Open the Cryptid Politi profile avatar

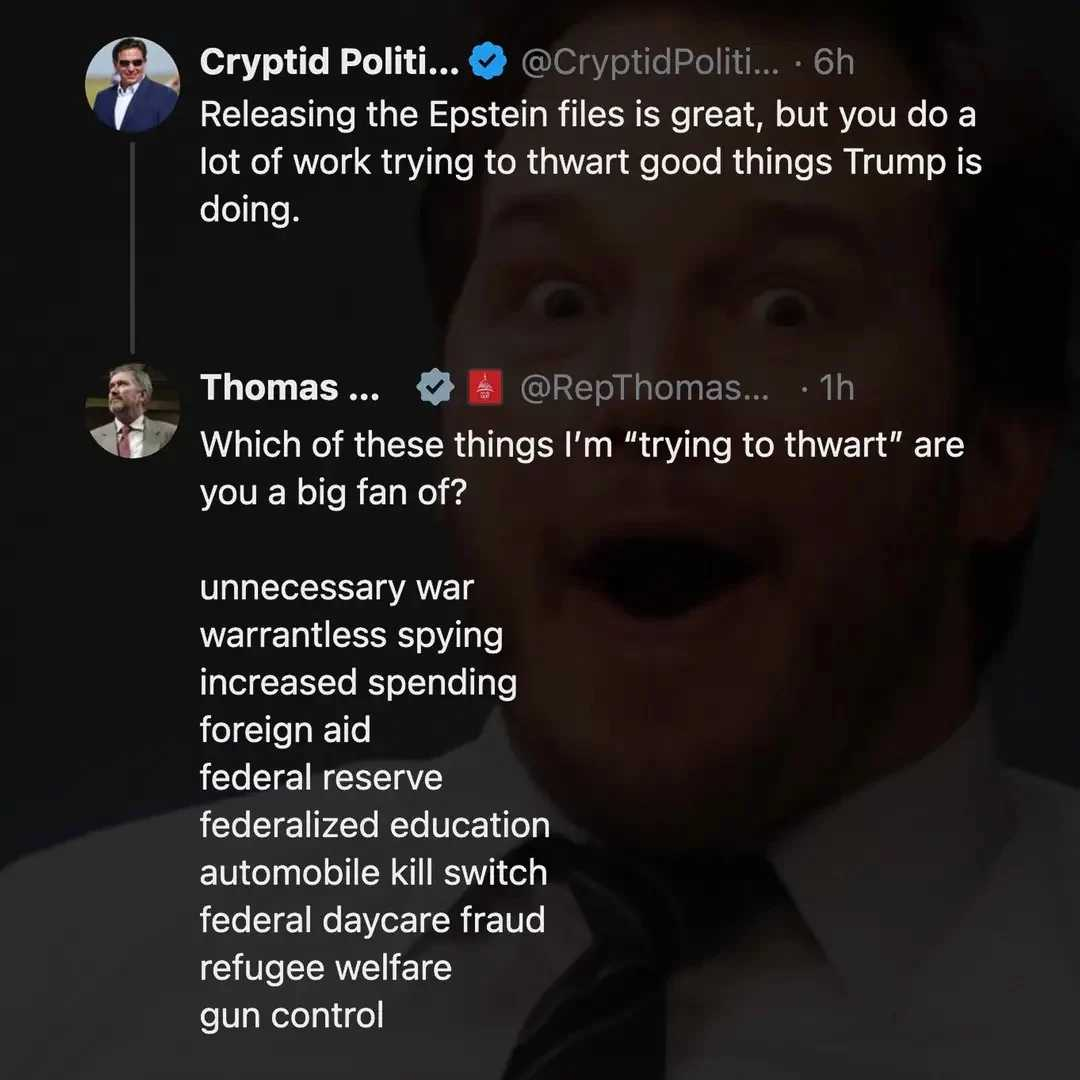pos(132,86)
